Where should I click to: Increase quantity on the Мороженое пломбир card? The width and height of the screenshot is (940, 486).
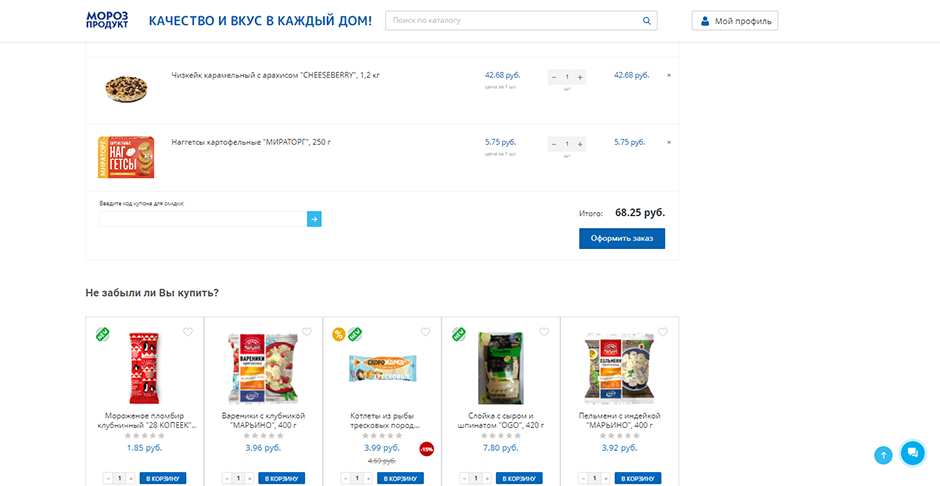(x=131, y=478)
